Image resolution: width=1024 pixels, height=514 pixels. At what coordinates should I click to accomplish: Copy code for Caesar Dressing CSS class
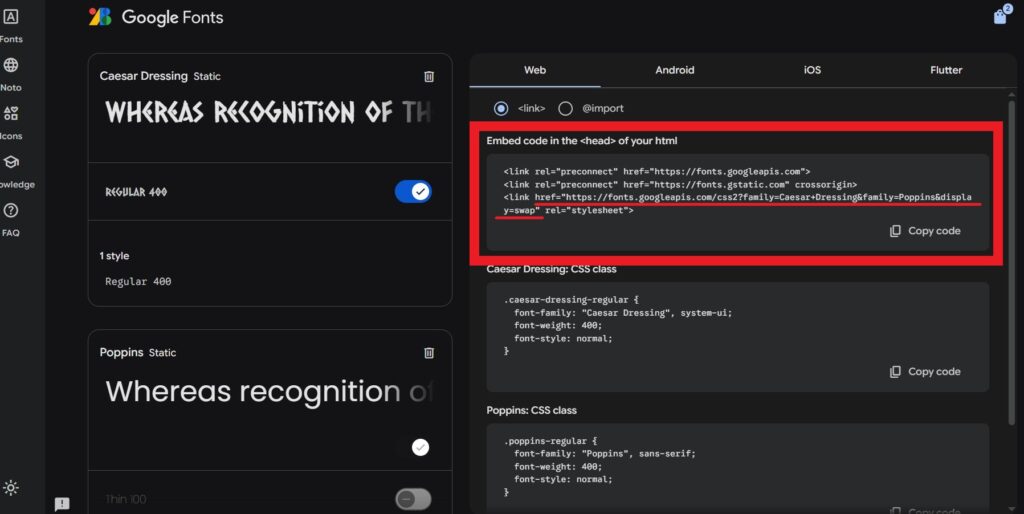click(925, 372)
